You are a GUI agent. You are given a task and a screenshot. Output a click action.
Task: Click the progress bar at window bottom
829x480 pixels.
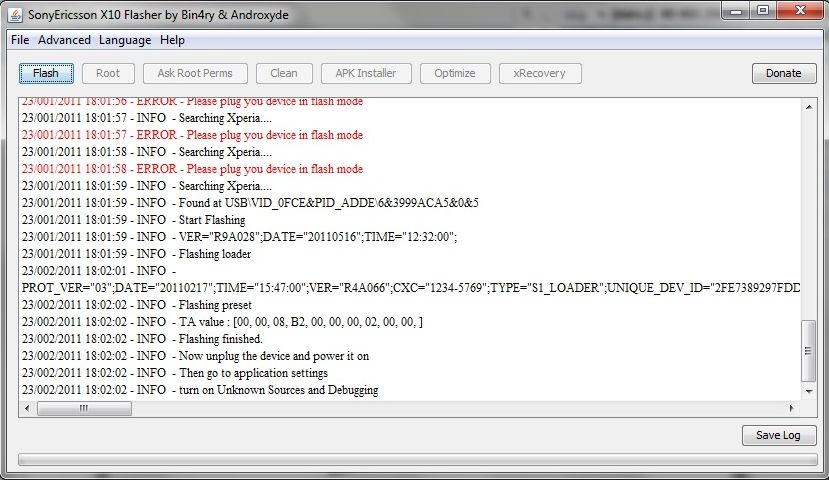point(418,460)
